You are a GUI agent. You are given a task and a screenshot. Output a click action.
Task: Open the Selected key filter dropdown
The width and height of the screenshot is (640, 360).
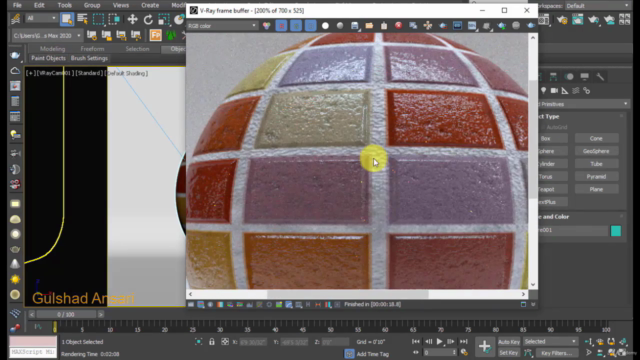[x=550, y=342]
